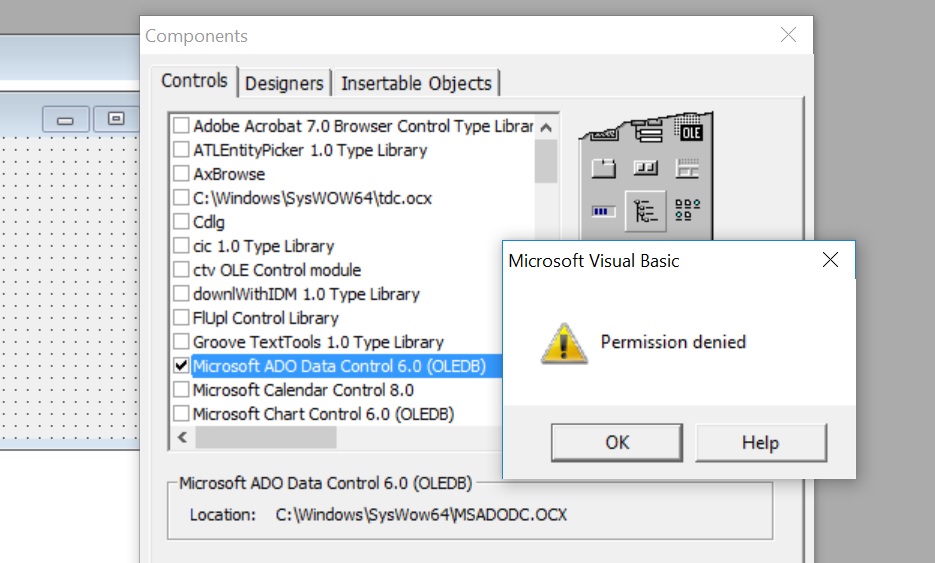Select C:\Windows\SysWOW64\tdc.ocx entry
Image resolution: width=935 pixels, height=563 pixels.
tap(312, 198)
